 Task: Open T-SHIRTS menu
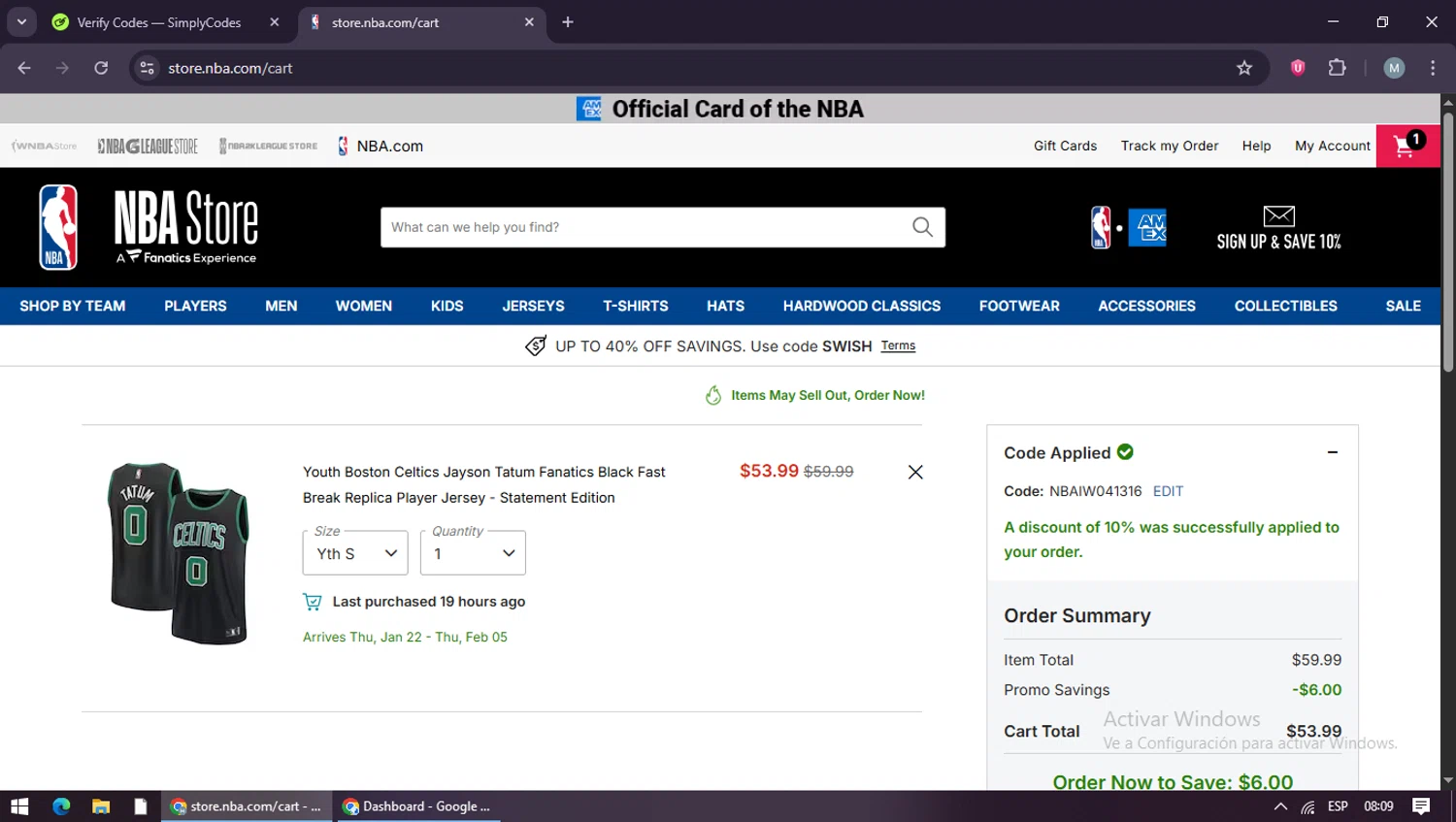(636, 306)
